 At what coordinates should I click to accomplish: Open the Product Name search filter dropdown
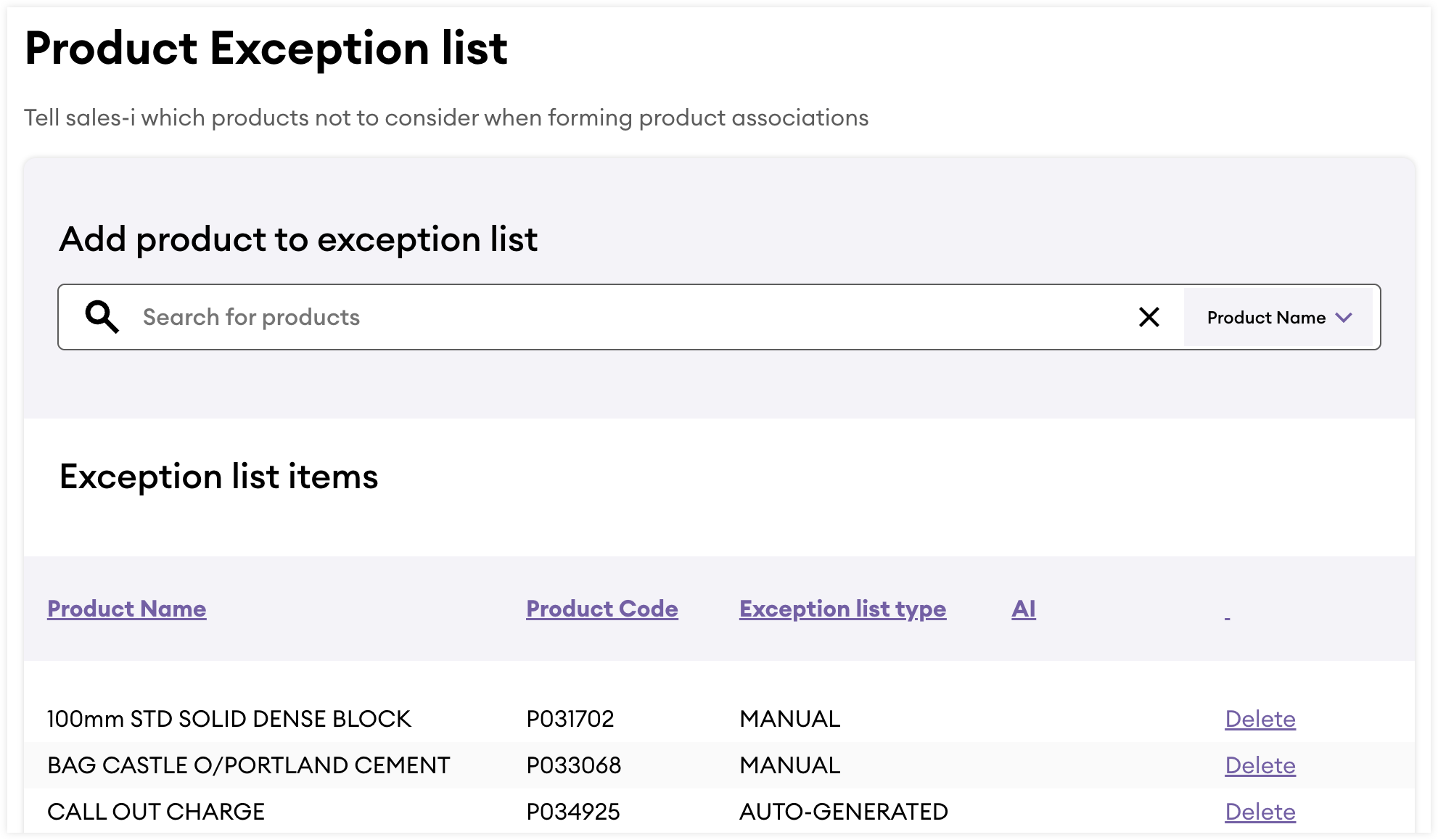[1266, 318]
